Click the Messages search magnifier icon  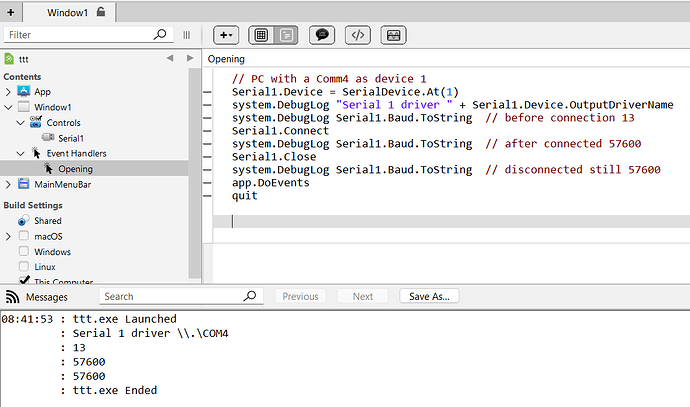250,296
